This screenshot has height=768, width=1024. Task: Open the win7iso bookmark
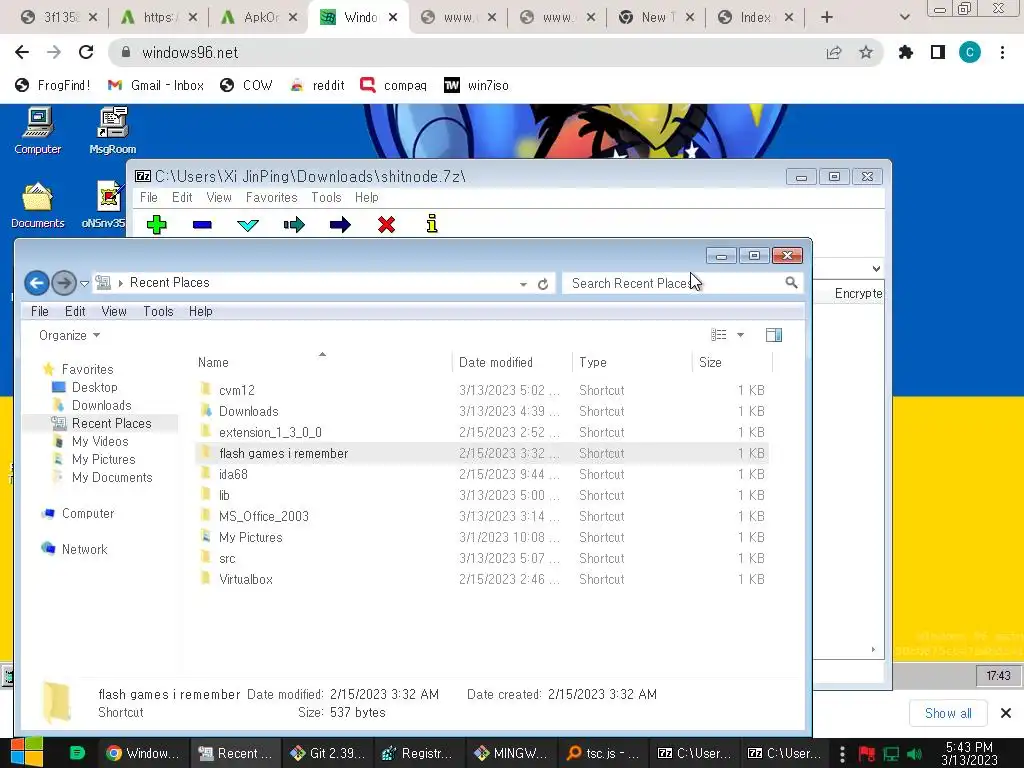pos(477,86)
